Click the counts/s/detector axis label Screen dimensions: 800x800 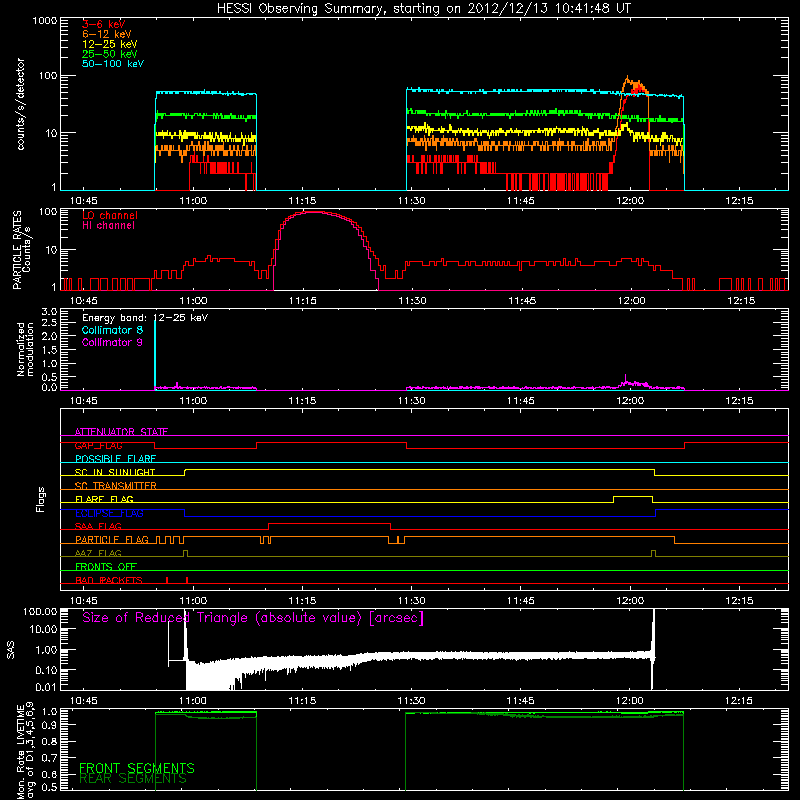tap(20, 104)
